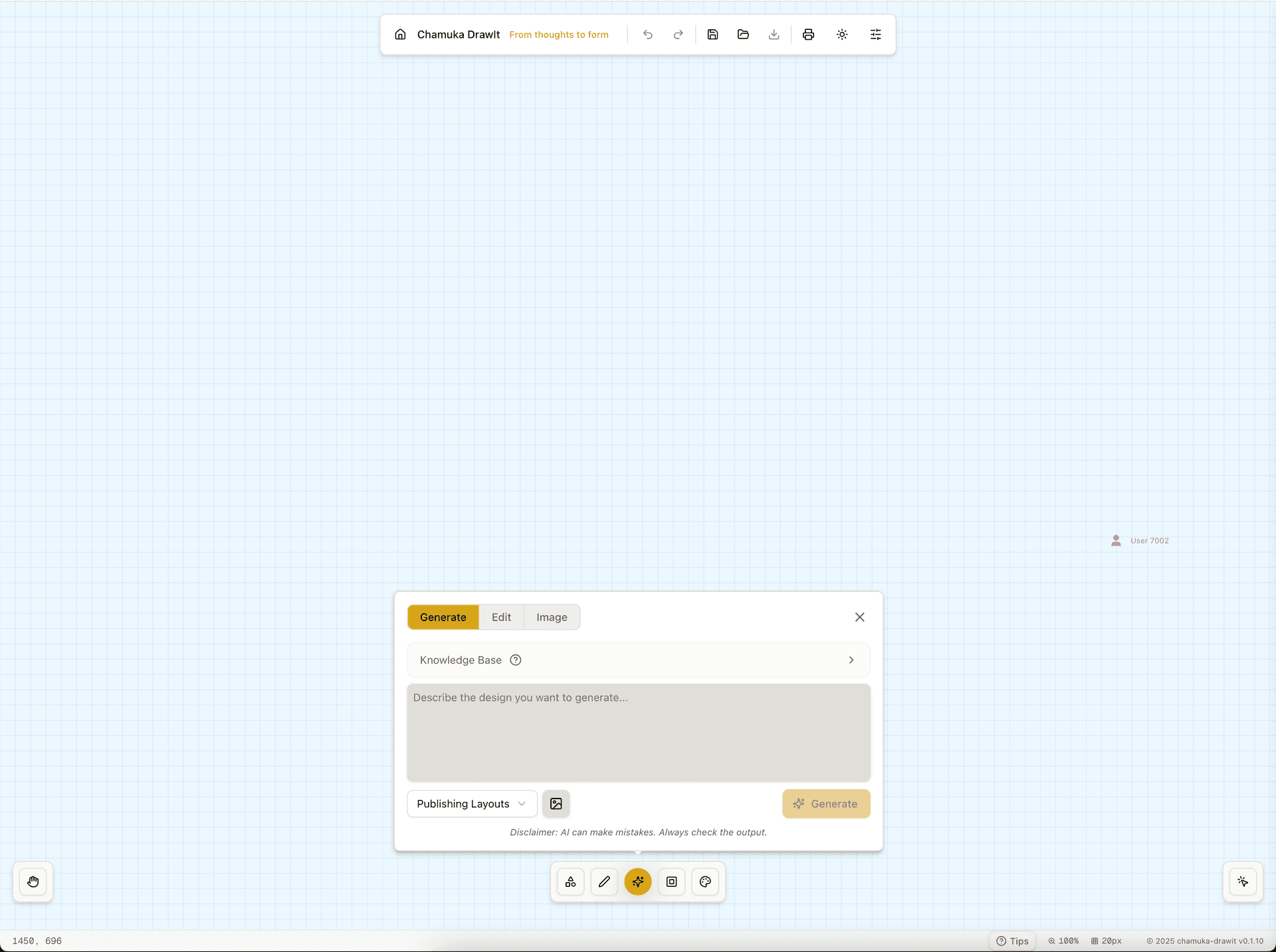Switch to the Edit tab
This screenshot has width=1276, height=952.
click(501, 617)
